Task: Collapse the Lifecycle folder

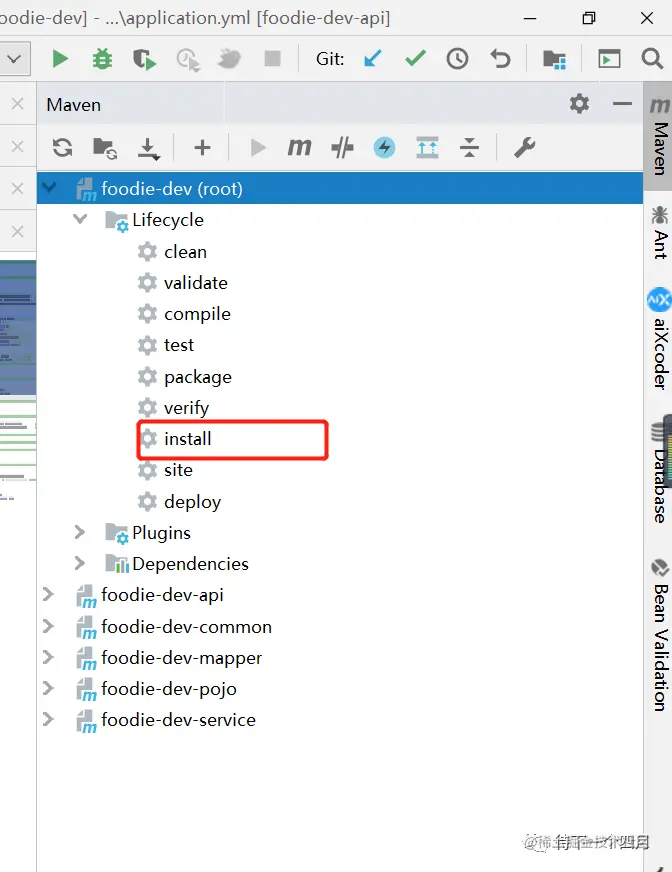Action: coord(80,219)
